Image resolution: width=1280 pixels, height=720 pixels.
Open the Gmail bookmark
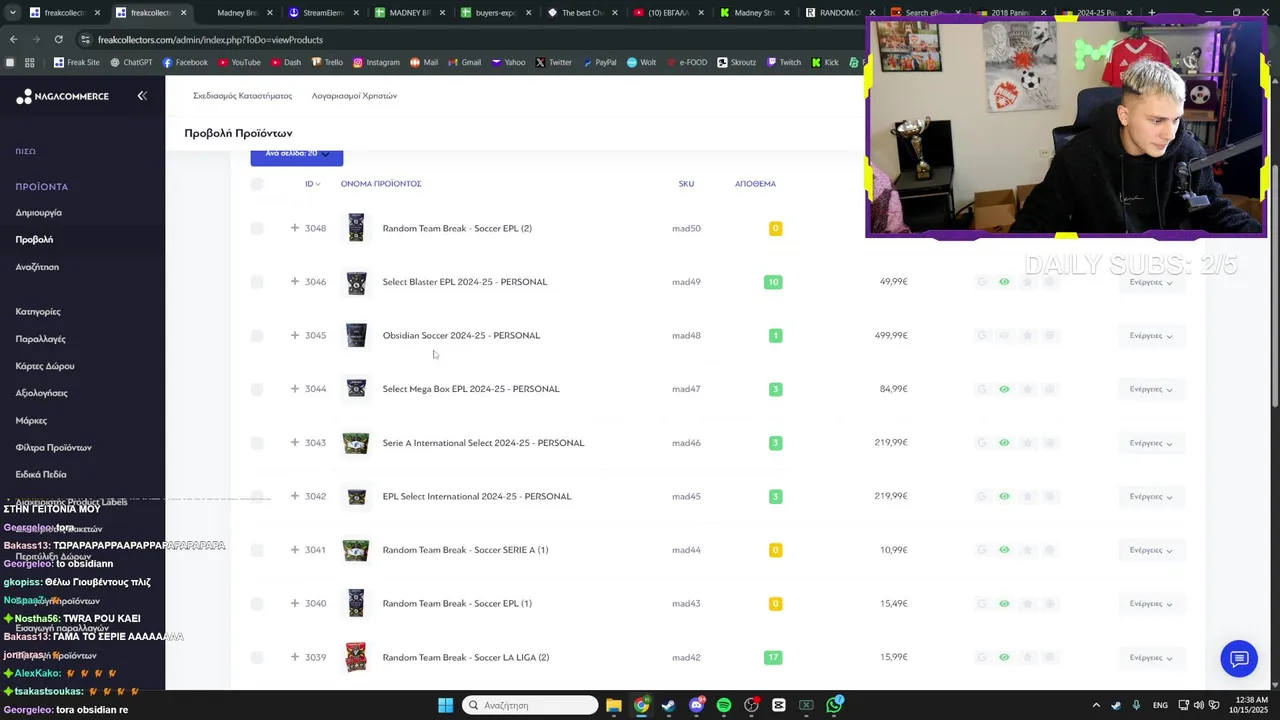(x=465, y=62)
